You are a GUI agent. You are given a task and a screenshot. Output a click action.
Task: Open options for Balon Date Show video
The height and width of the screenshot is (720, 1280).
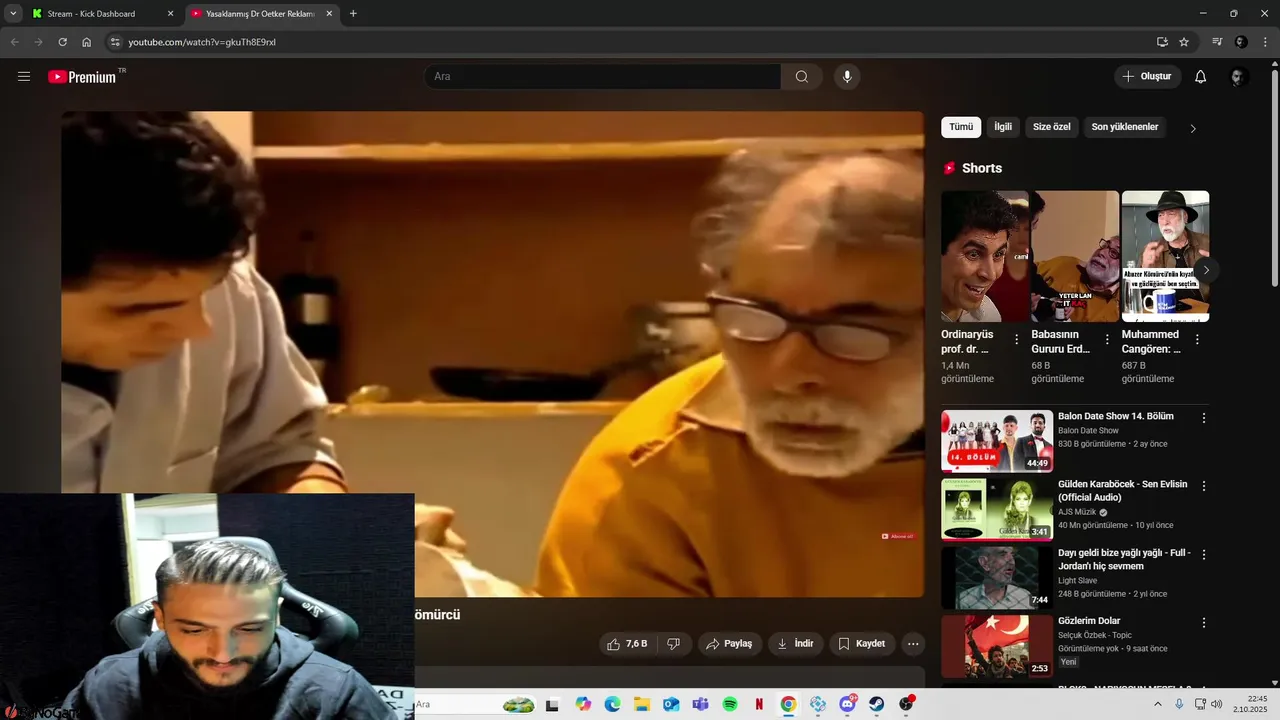(1204, 418)
